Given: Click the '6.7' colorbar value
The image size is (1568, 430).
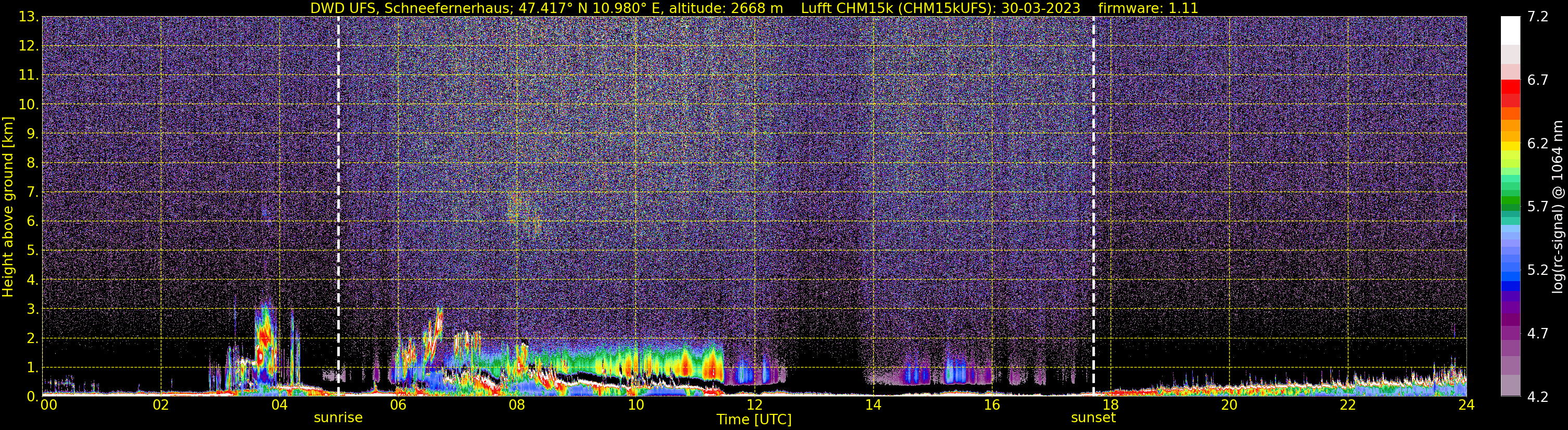Looking at the screenshot, I should pyautogui.click(x=1538, y=80).
